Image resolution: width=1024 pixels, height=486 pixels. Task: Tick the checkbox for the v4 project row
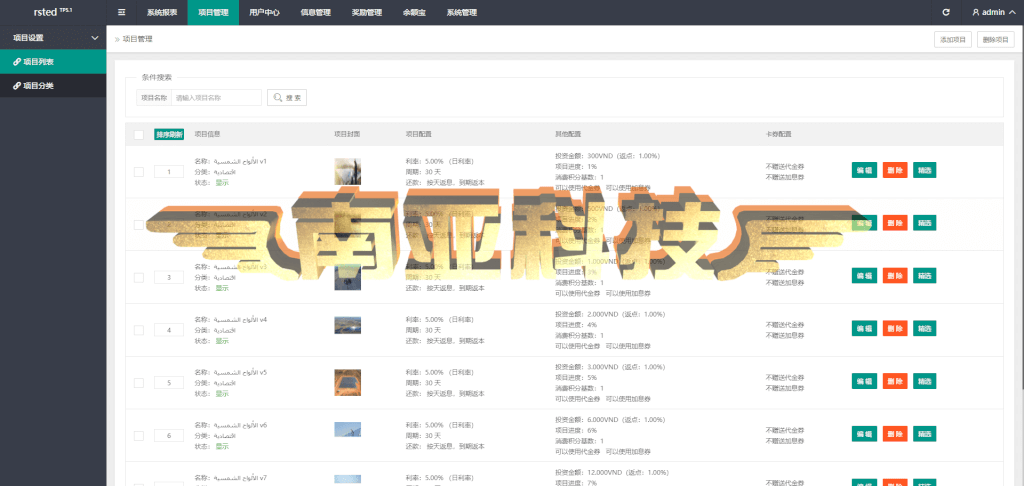(138, 330)
